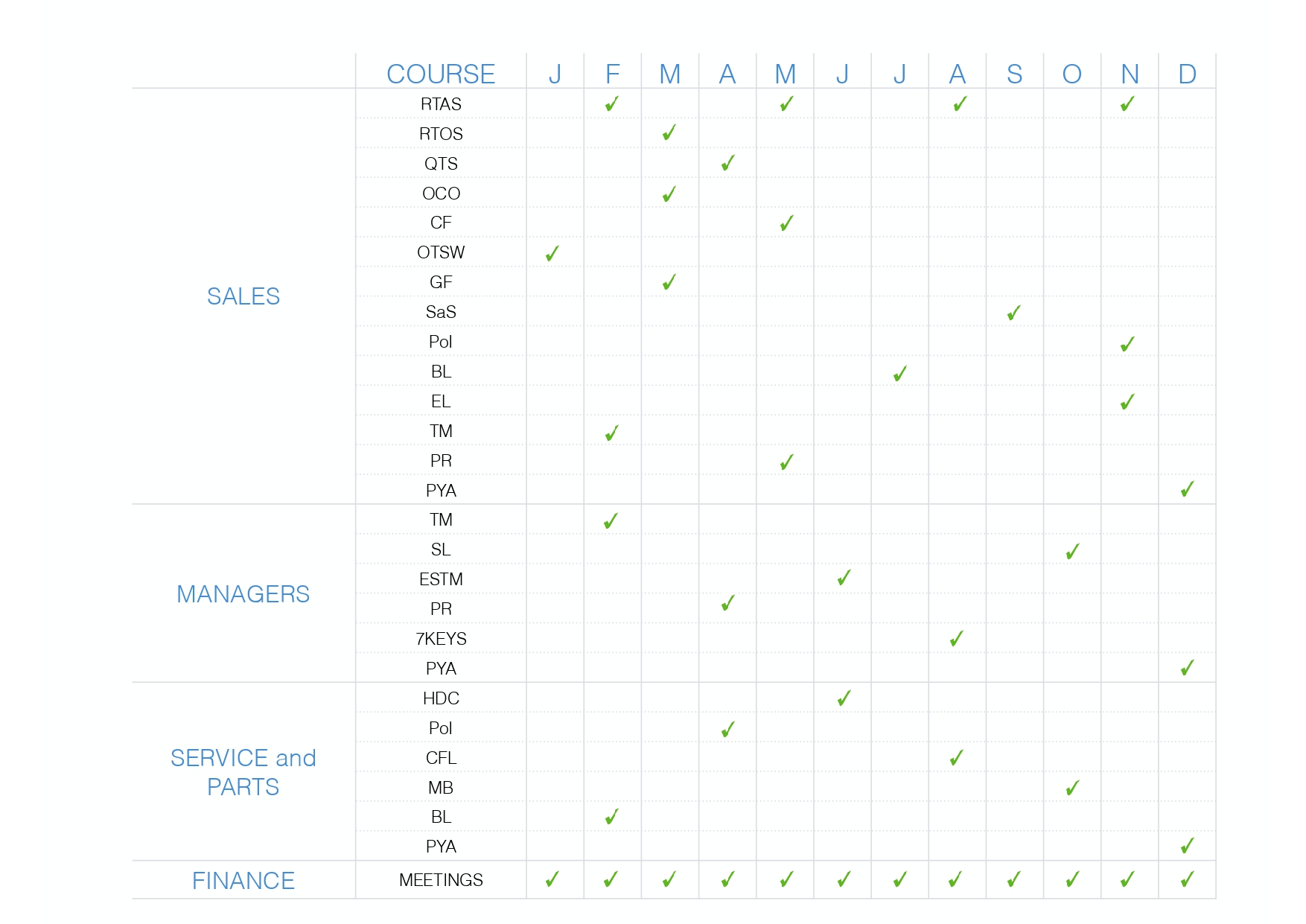This screenshot has height=924, width=1306.
Task: Click the QTS row green checkmark
Action: [x=728, y=163]
